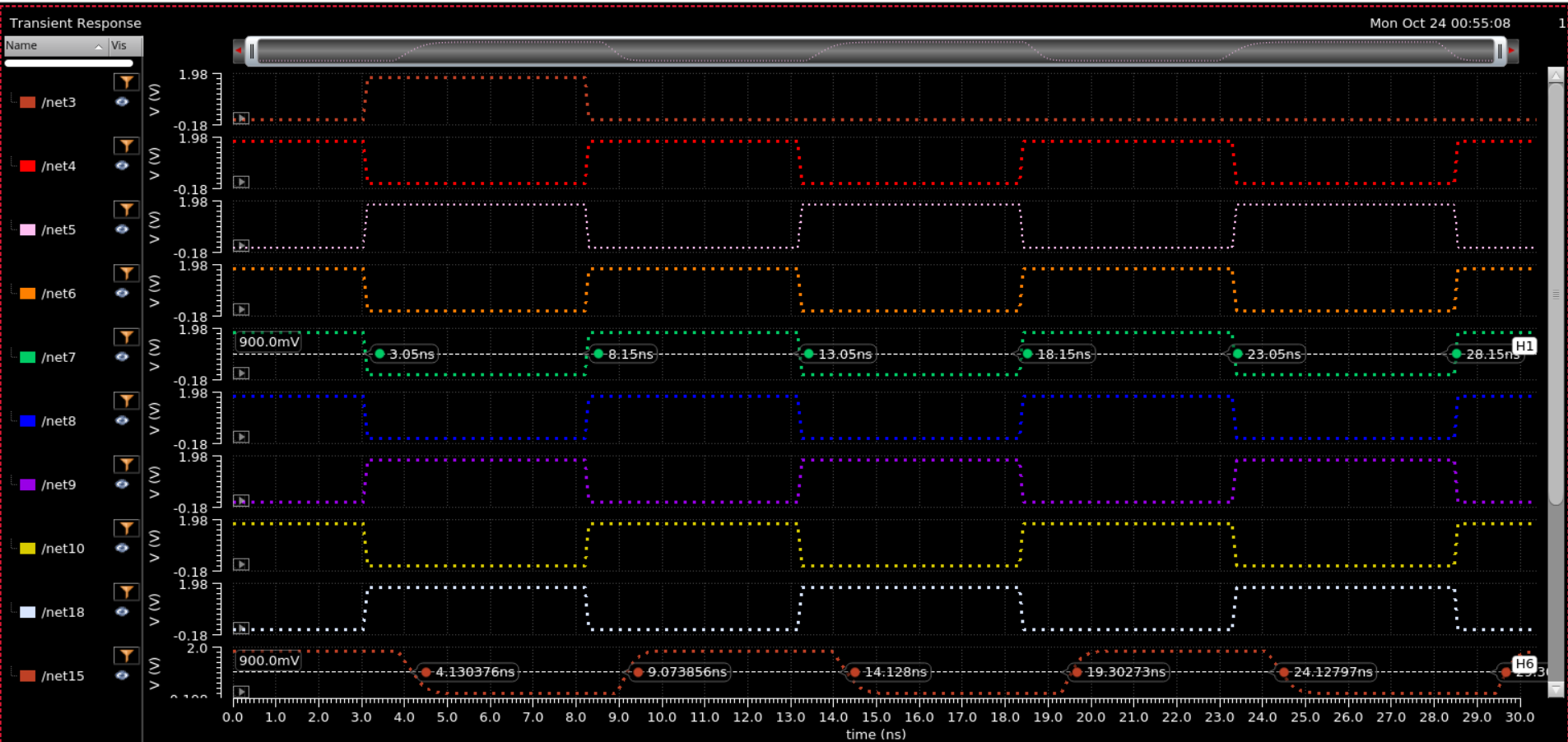
Task: Open the filter icon for /net9
Action: [x=126, y=464]
